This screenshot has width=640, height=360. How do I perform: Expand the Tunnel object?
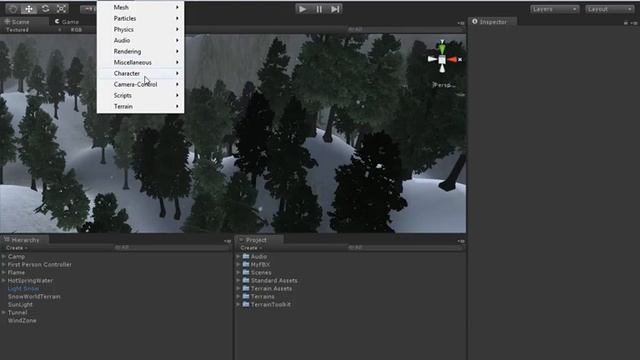pos(4,312)
